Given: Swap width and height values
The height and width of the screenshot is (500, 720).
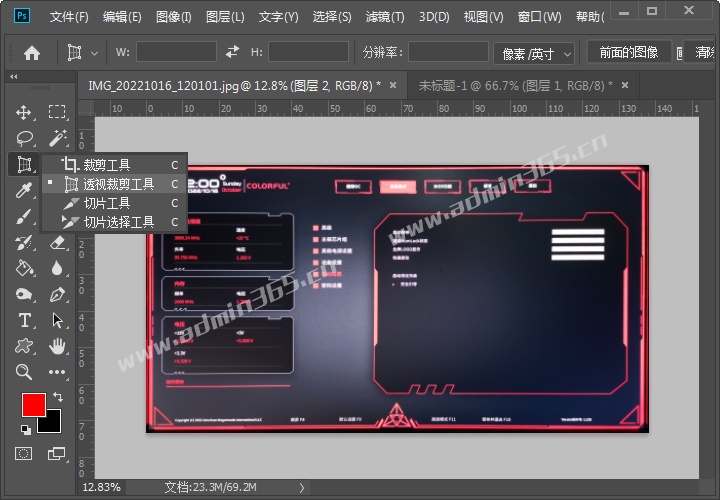Looking at the screenshot, I should tap(233, 51).
